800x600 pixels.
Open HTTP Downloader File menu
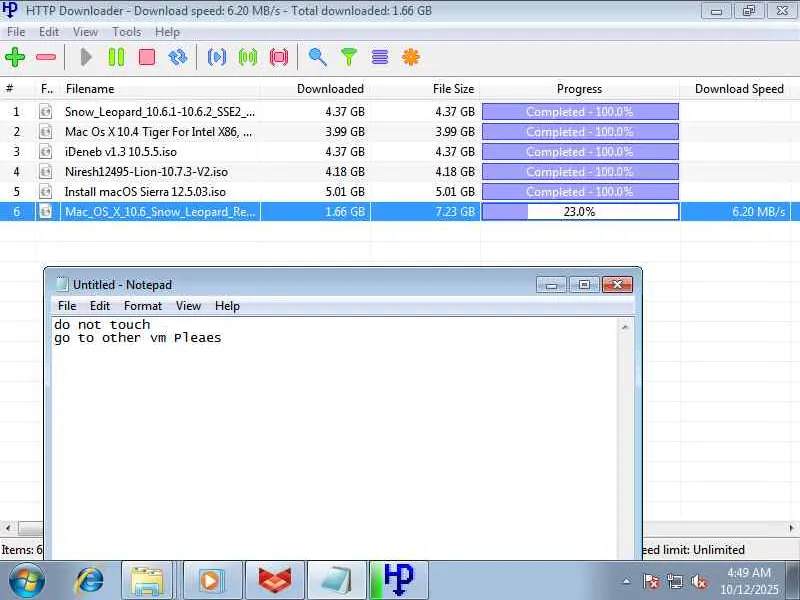pos(16,32)
